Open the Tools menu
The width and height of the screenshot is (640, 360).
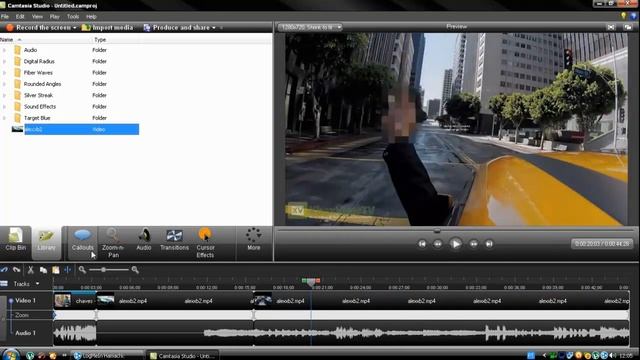pos(73,17)
